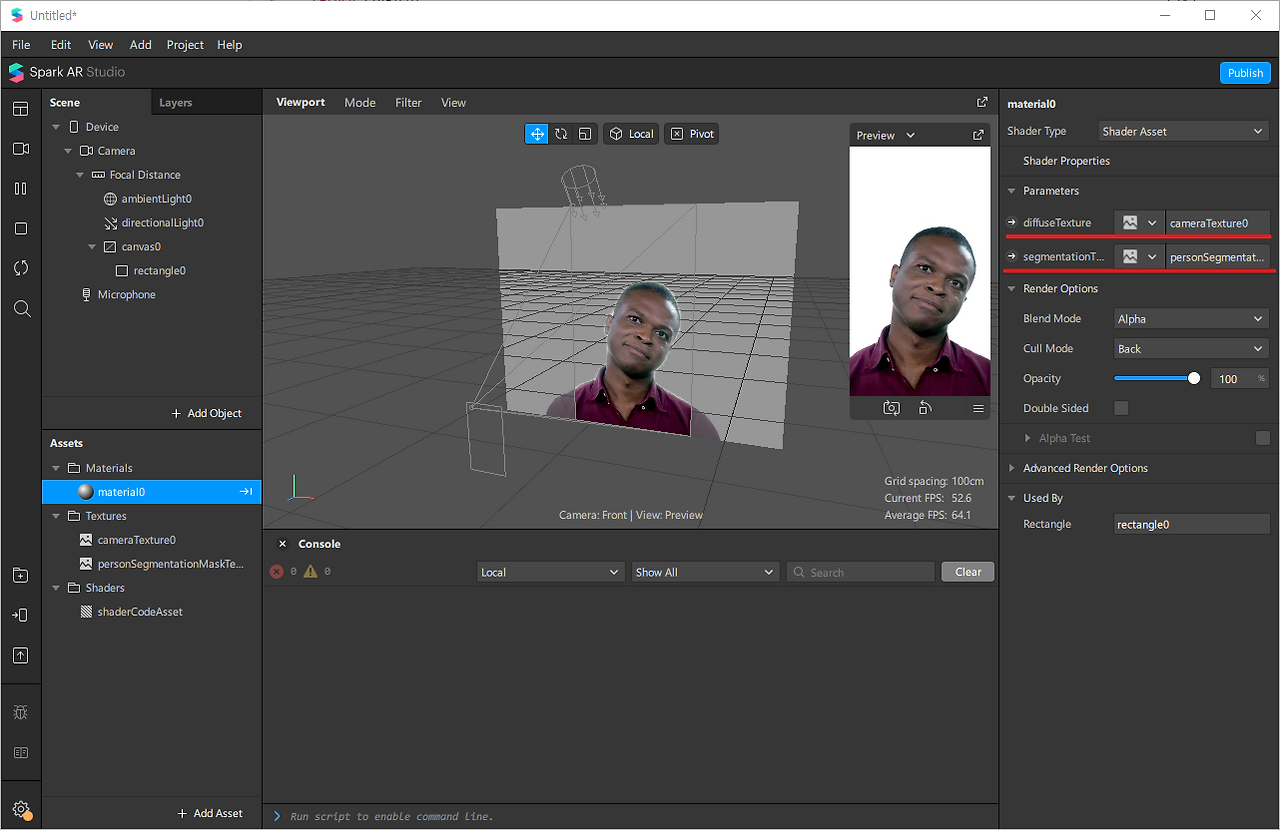
Task: Click the capture photo icon under Preview
Action: (x=891, y=408)
